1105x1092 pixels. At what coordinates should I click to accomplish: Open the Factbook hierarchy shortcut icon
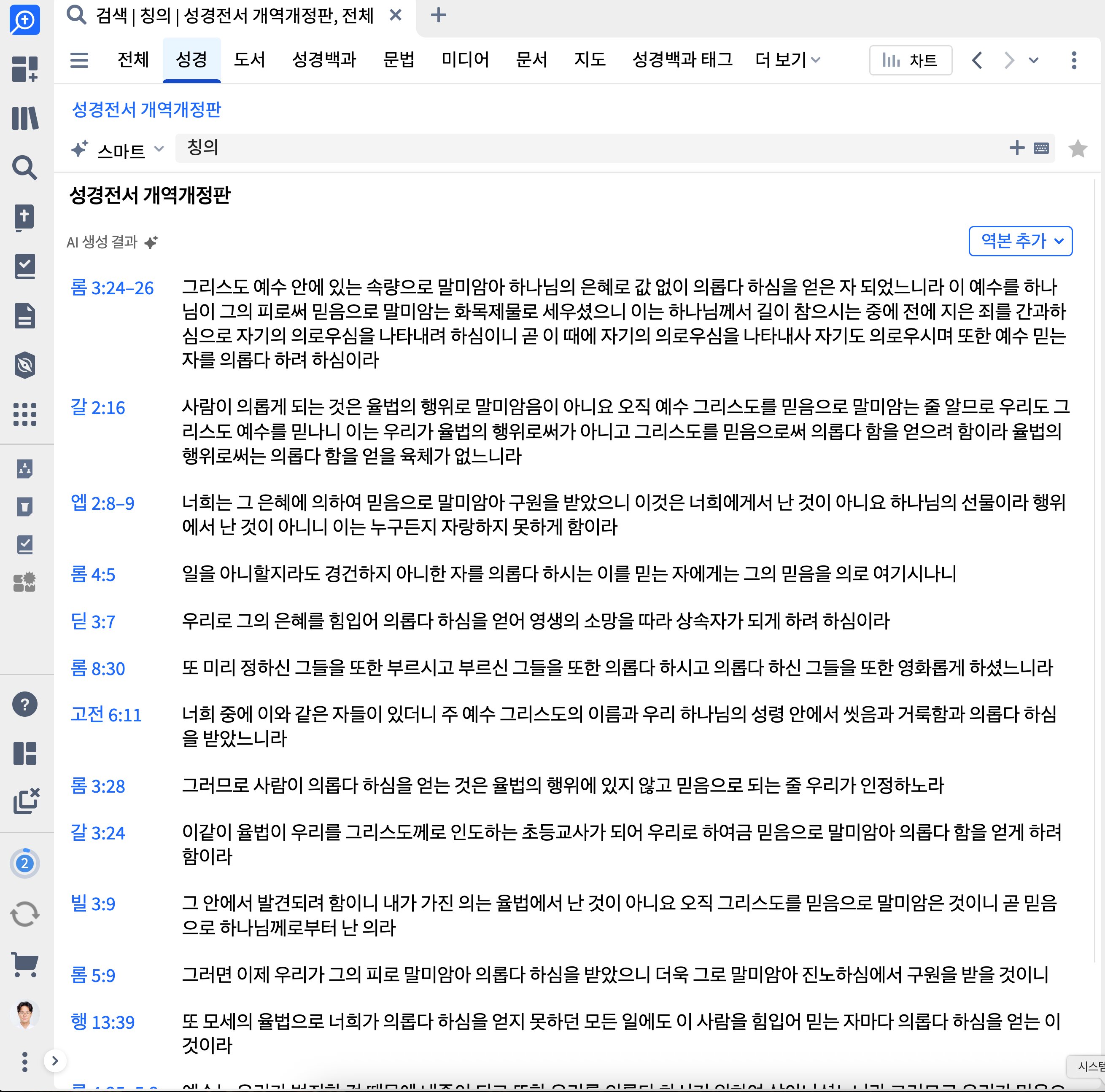pos(24,469)
